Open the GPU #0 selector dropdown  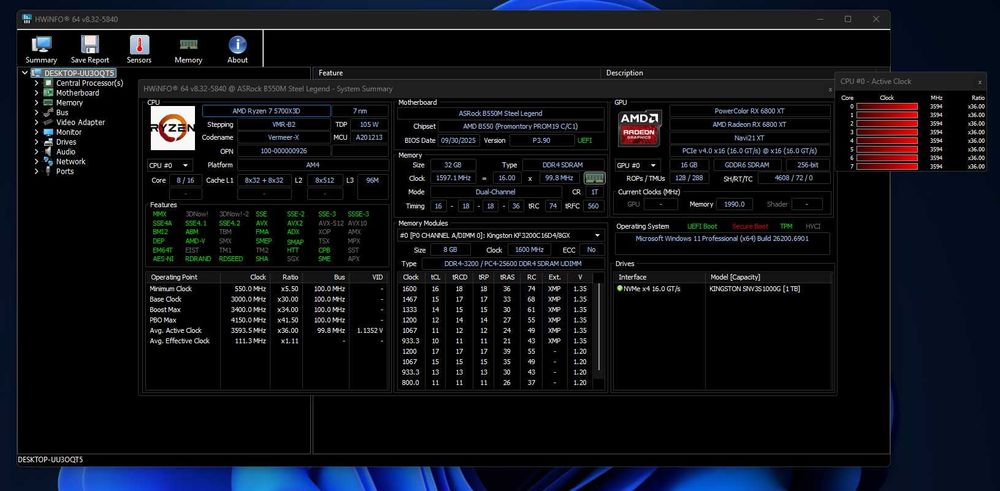[x=638, y=165]
